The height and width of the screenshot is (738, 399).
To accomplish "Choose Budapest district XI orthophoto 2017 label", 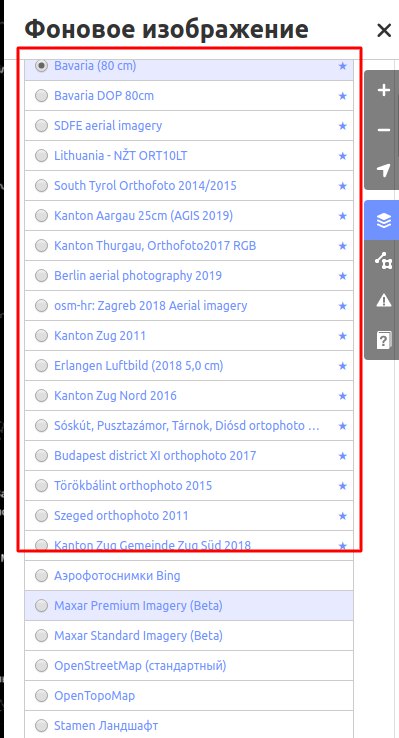I will tap(155, 456).
